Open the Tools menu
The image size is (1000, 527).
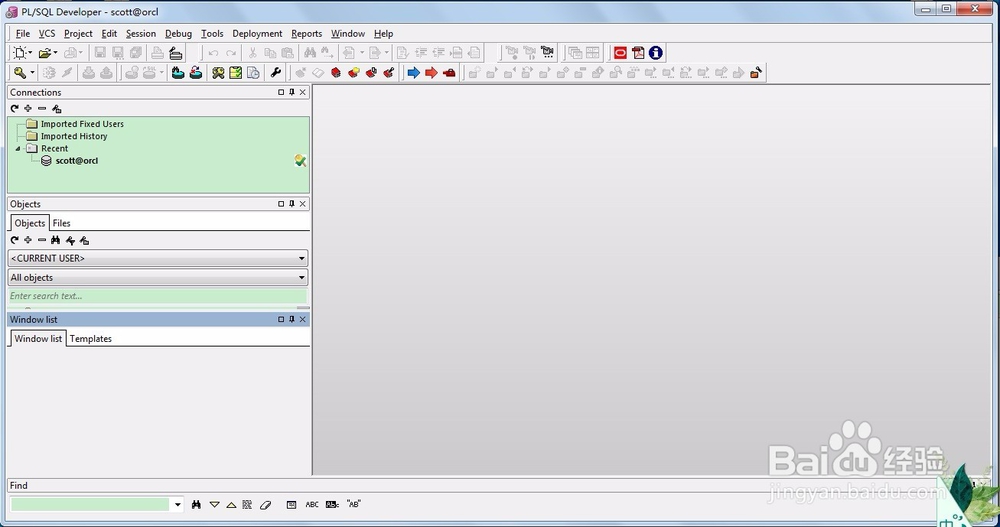click(x=212, y=34)
